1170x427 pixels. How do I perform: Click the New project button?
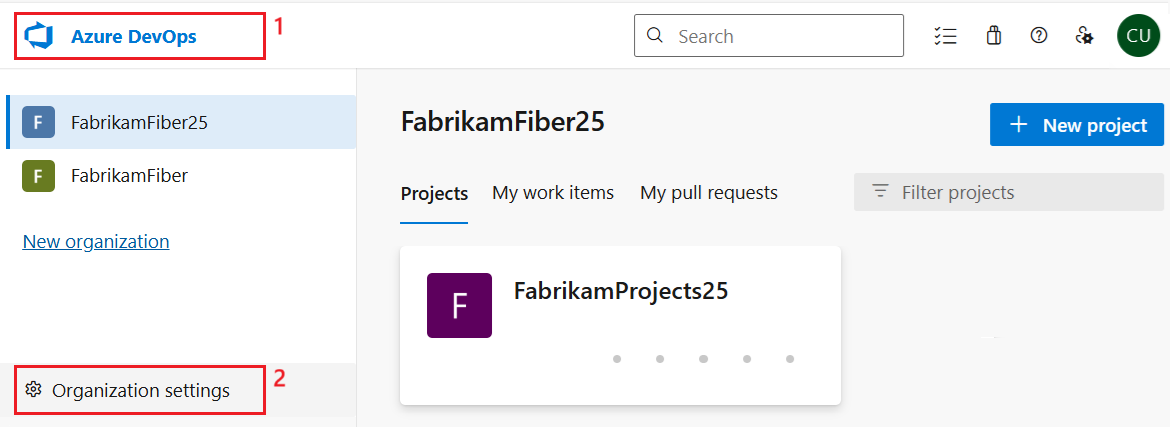(x=1077, y=125)
